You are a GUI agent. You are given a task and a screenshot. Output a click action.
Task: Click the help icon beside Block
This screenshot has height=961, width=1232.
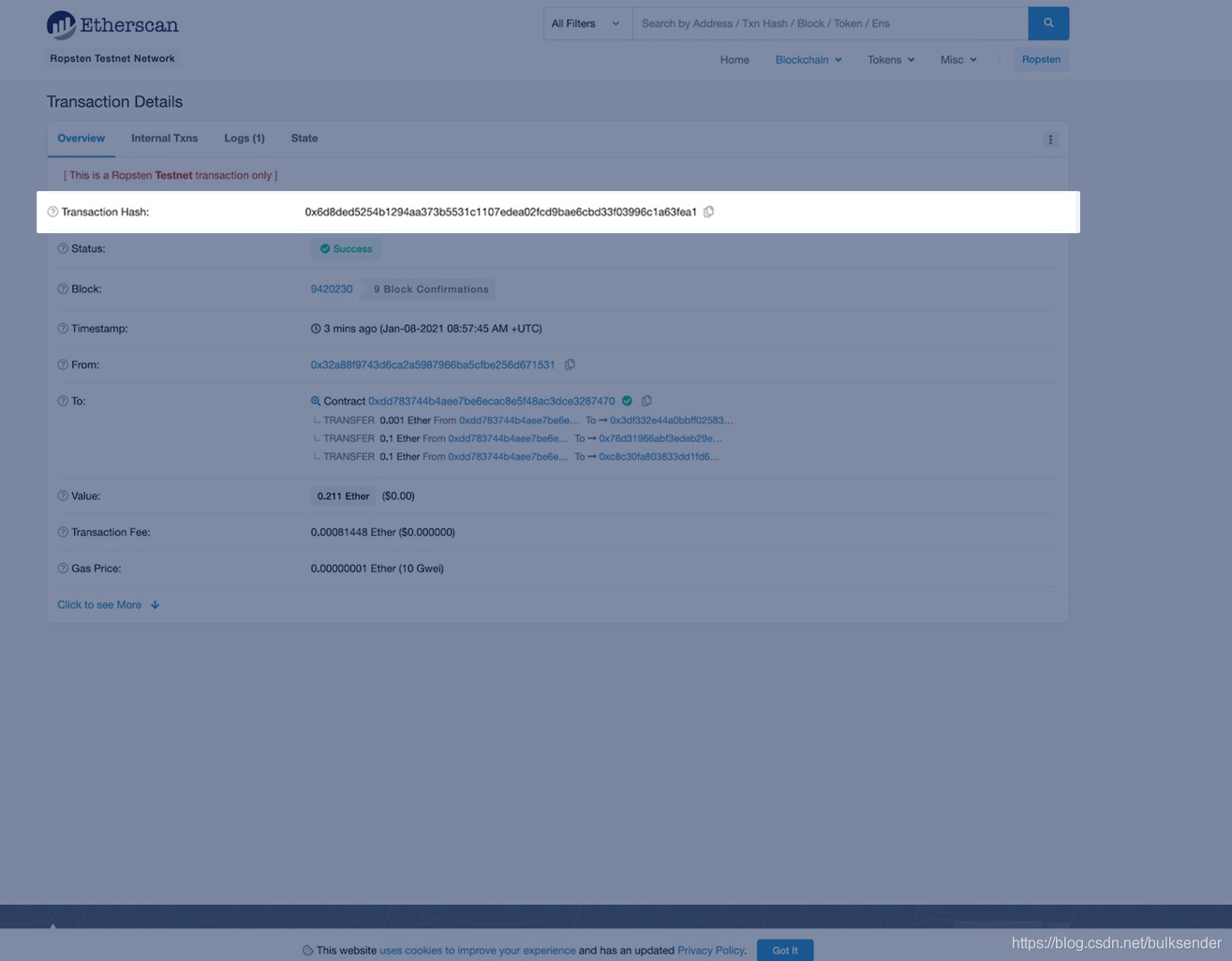pos(63,288)
